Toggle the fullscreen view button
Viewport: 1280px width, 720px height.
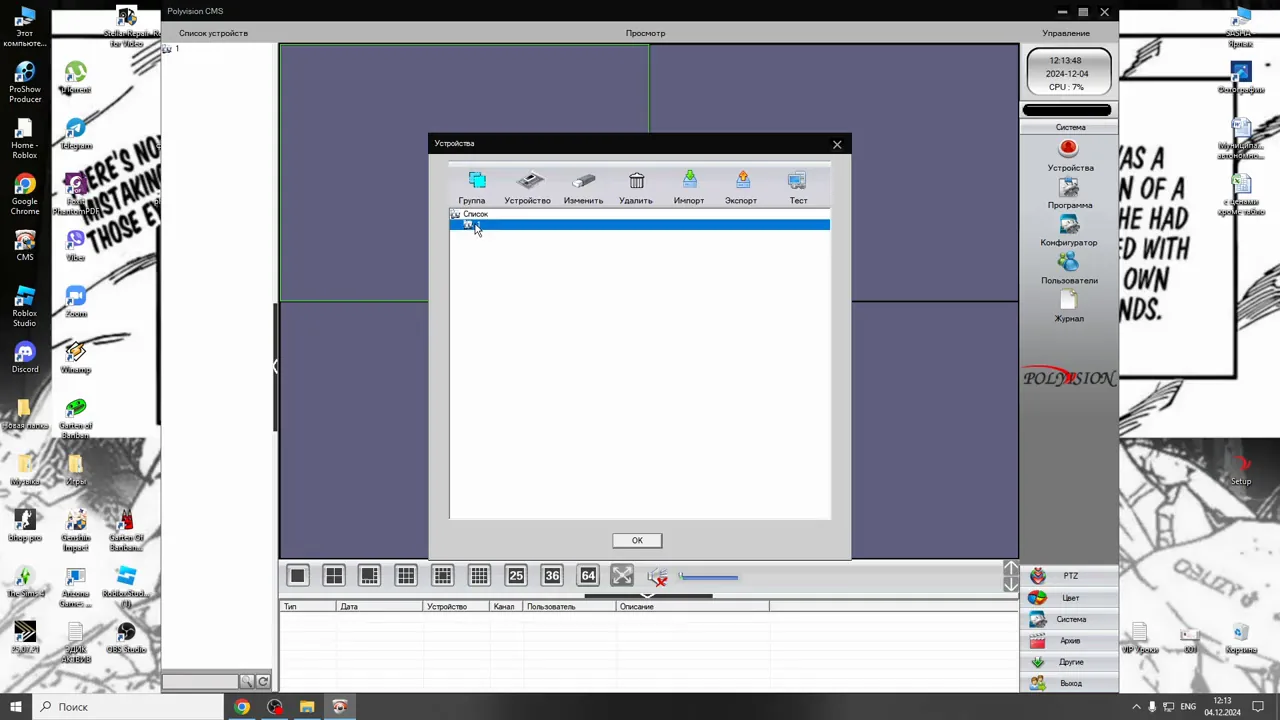622,575
